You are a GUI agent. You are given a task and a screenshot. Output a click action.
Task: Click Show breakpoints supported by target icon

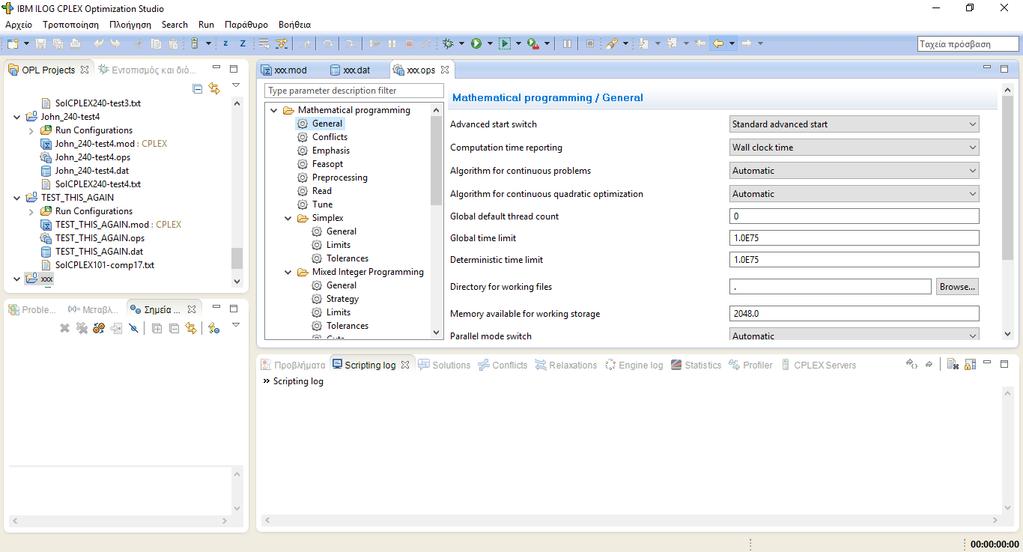(99, 328)
